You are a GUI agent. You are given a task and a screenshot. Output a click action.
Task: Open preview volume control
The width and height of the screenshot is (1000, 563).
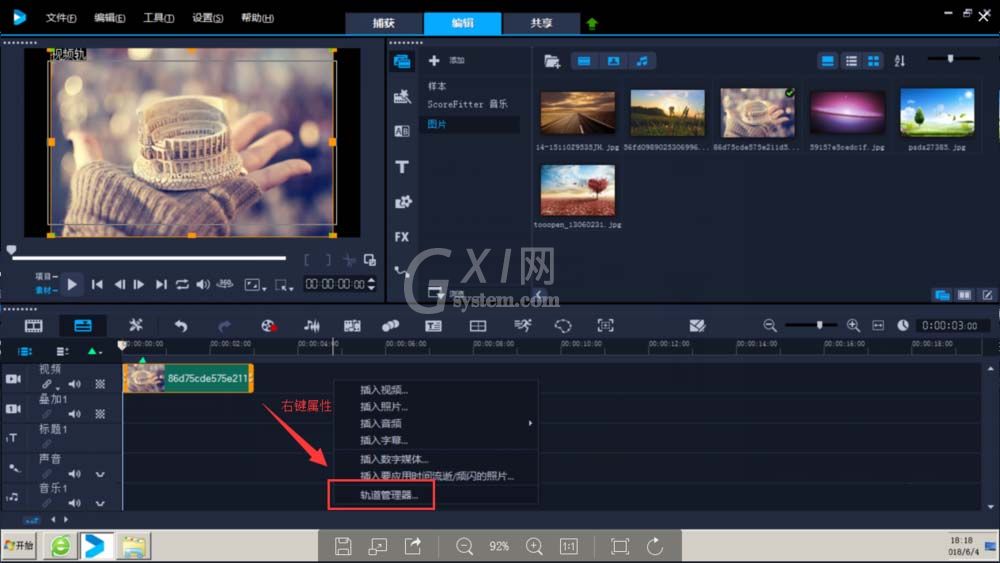point(203,284)
